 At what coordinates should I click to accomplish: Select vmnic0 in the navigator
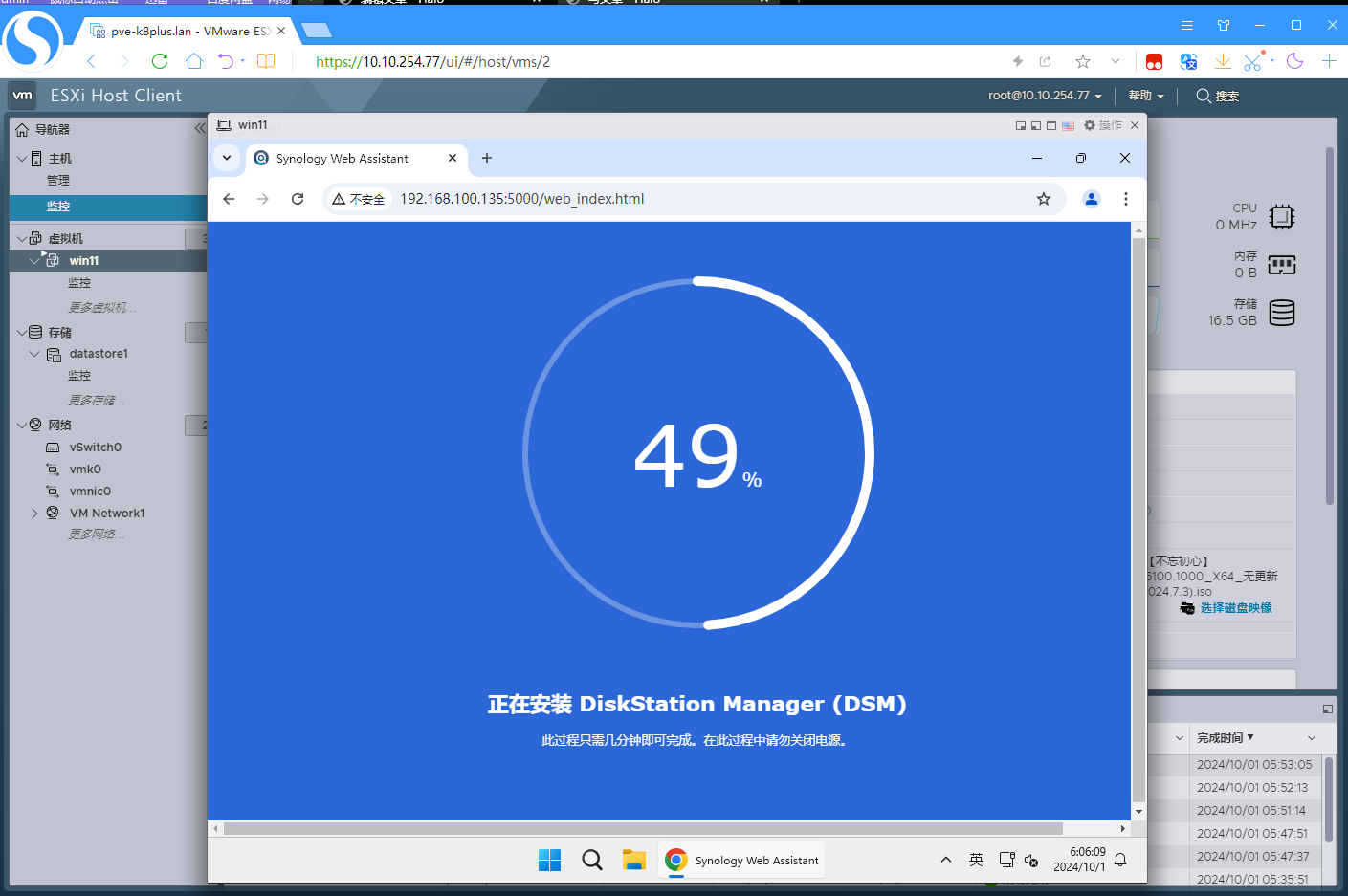point(90,492)
